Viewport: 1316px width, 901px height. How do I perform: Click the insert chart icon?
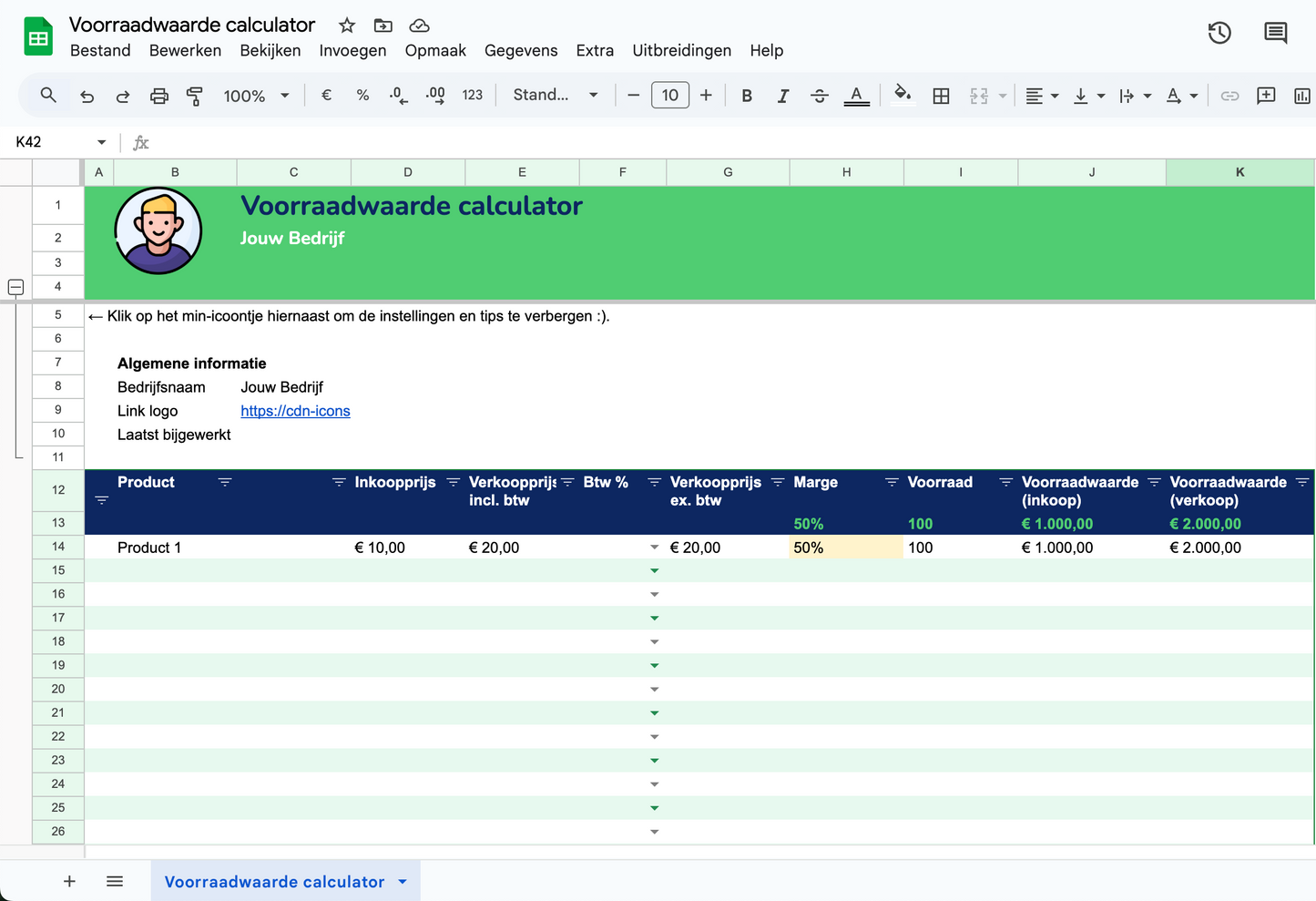[x=1301, y=96]
